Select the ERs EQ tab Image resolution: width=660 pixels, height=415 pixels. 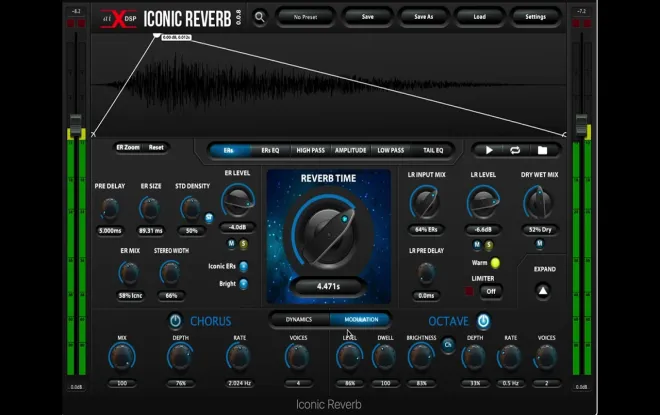[x=270, y=150]
